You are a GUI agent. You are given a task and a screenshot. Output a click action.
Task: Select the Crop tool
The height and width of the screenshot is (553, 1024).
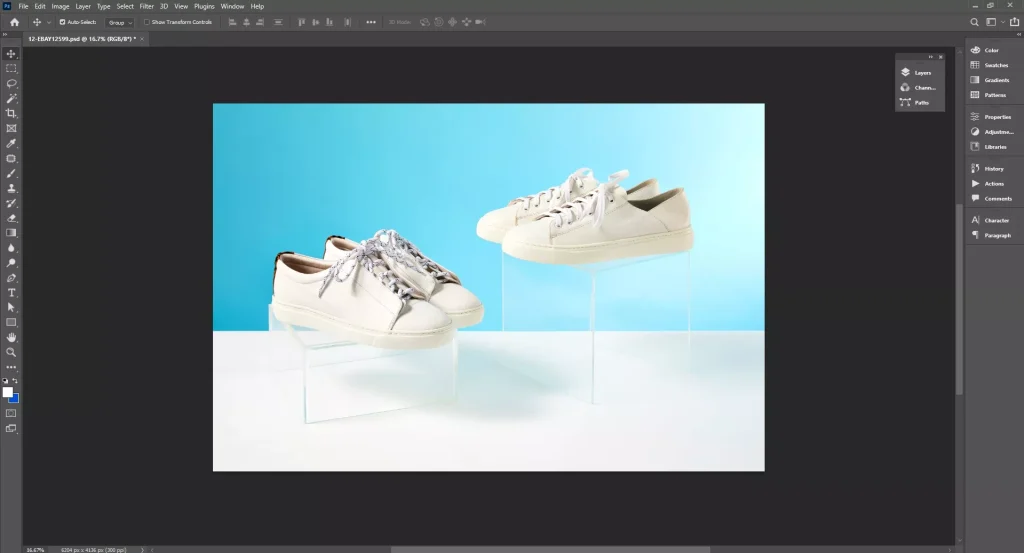coord(11,114)
